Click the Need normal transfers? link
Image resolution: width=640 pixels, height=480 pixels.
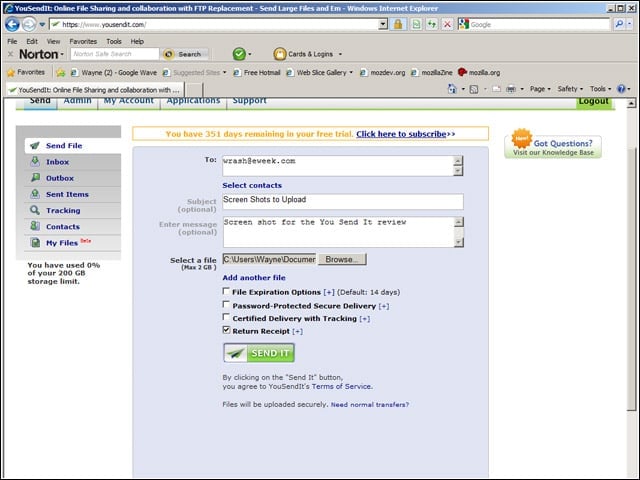click(370, 404)
